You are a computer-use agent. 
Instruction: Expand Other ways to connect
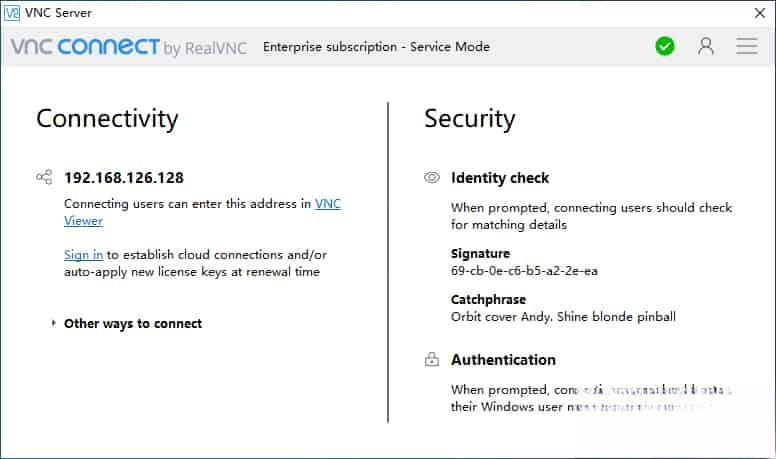pyautogui.click(x=127, y=323)
